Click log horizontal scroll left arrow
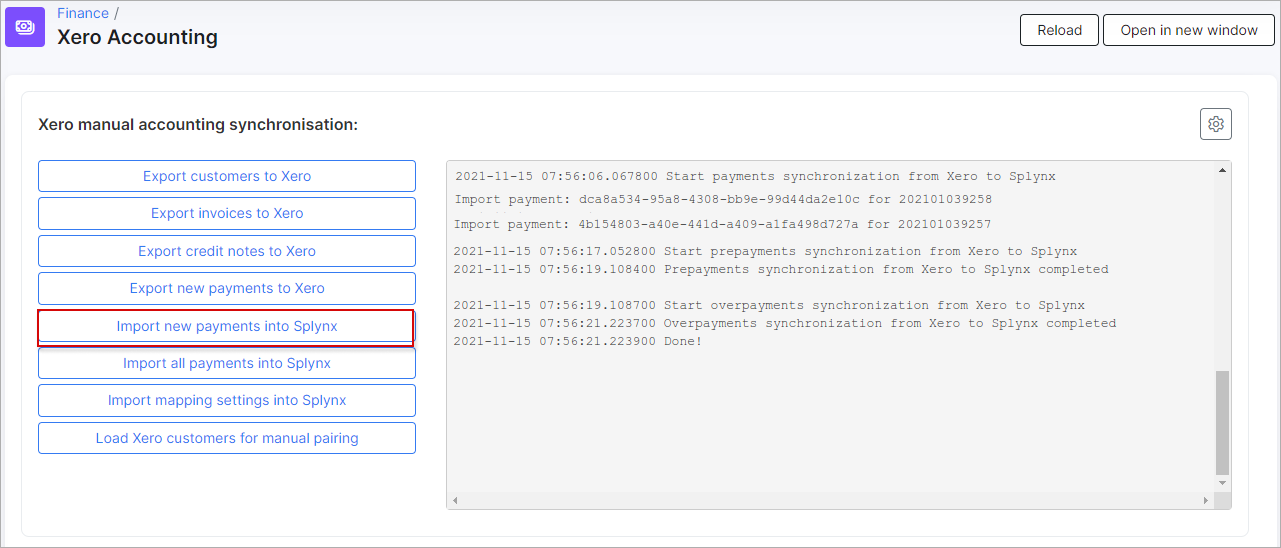This screenshot has height=548, width=1281. click(454, 500)
